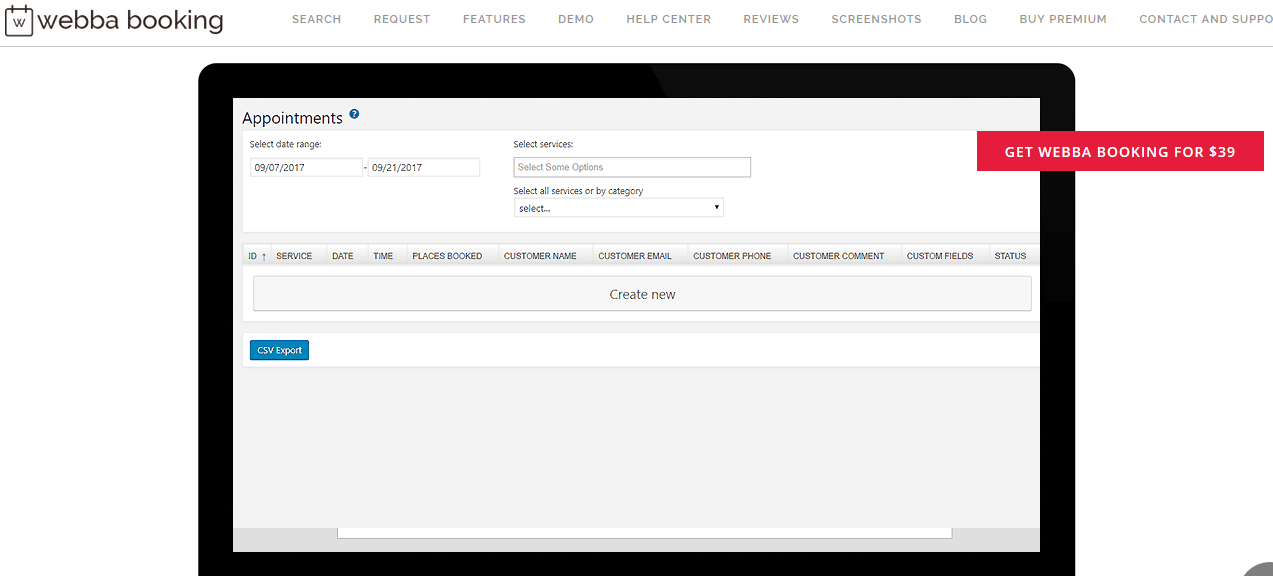
Task: Sort table by the ID column arrow
Action: tap(264, 256)
